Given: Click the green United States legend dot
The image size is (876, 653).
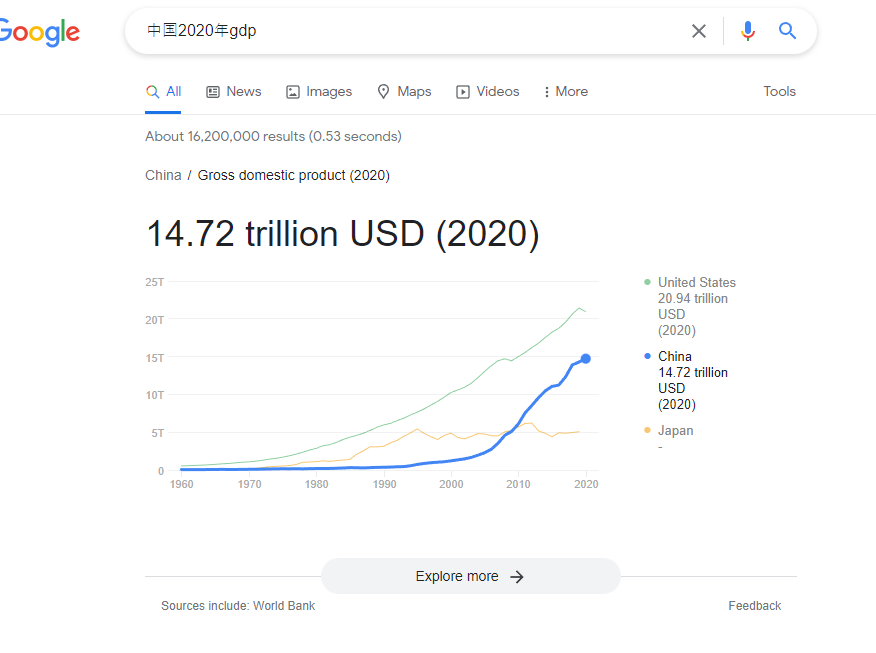Looking at the screenshot, I should (648, 282).
